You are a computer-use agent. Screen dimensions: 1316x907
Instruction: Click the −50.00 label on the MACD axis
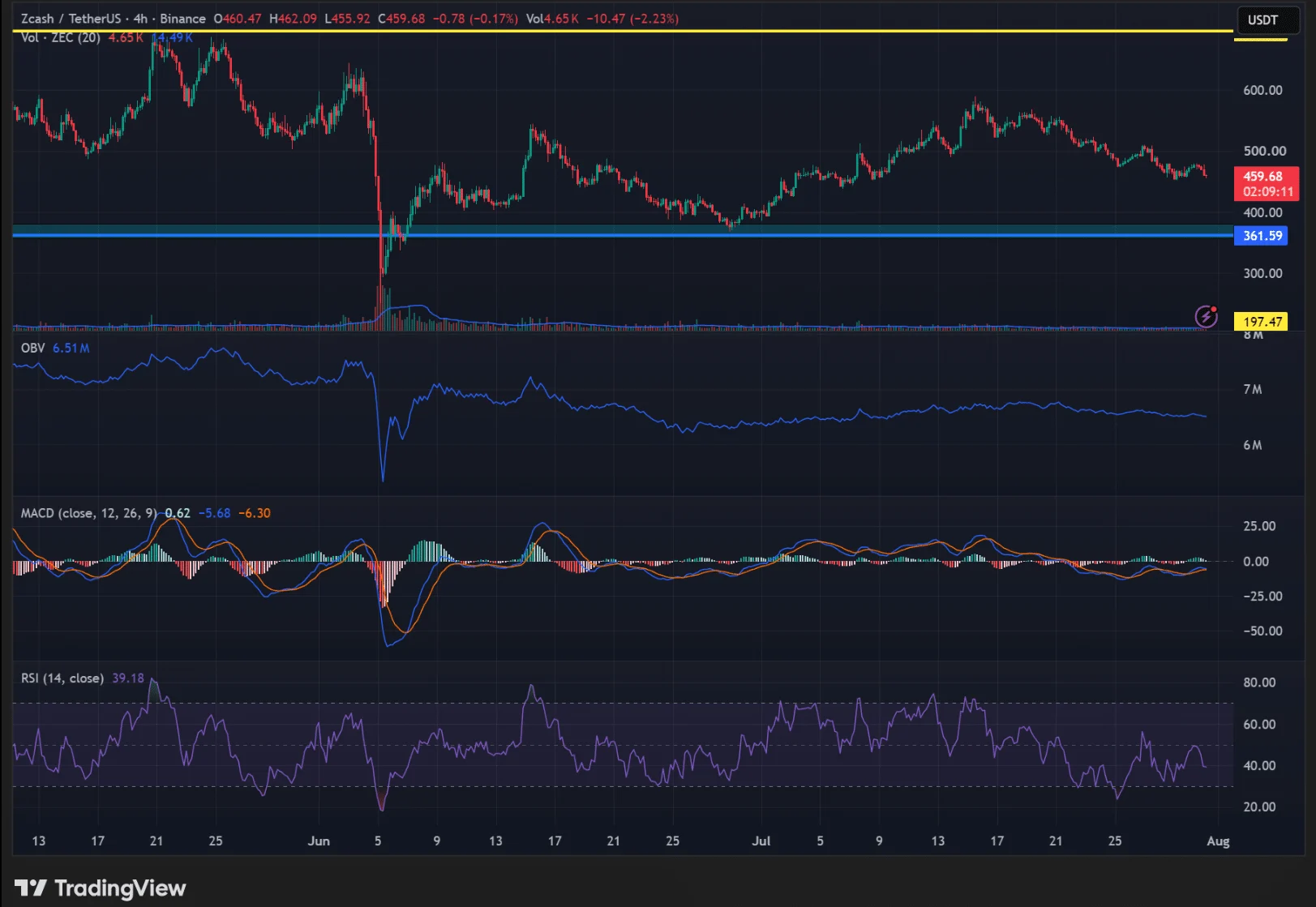(x=1263, y=631)
